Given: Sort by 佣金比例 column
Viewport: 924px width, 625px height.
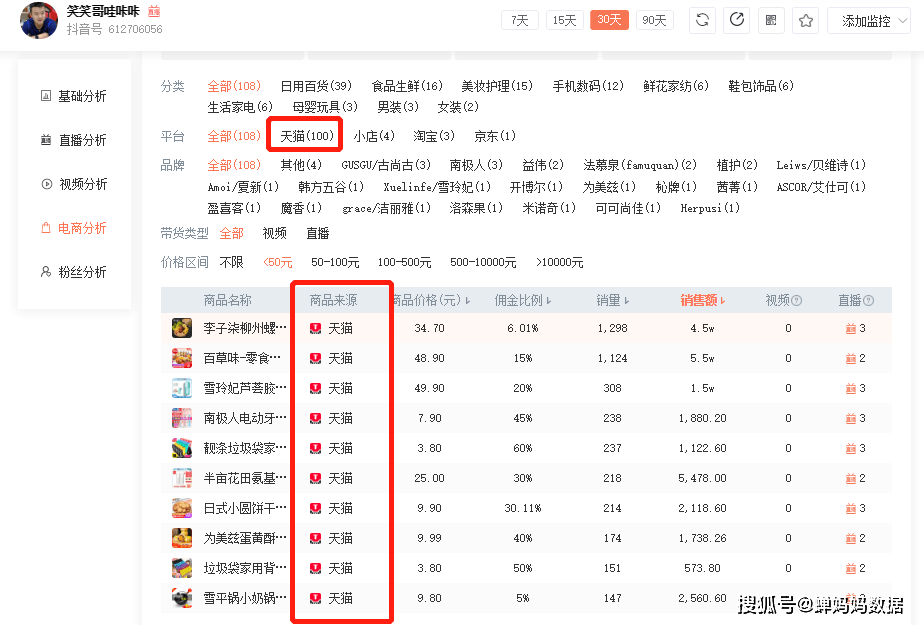Looking at the screenshot, I should pyautogui.click(x=523, y=300).
